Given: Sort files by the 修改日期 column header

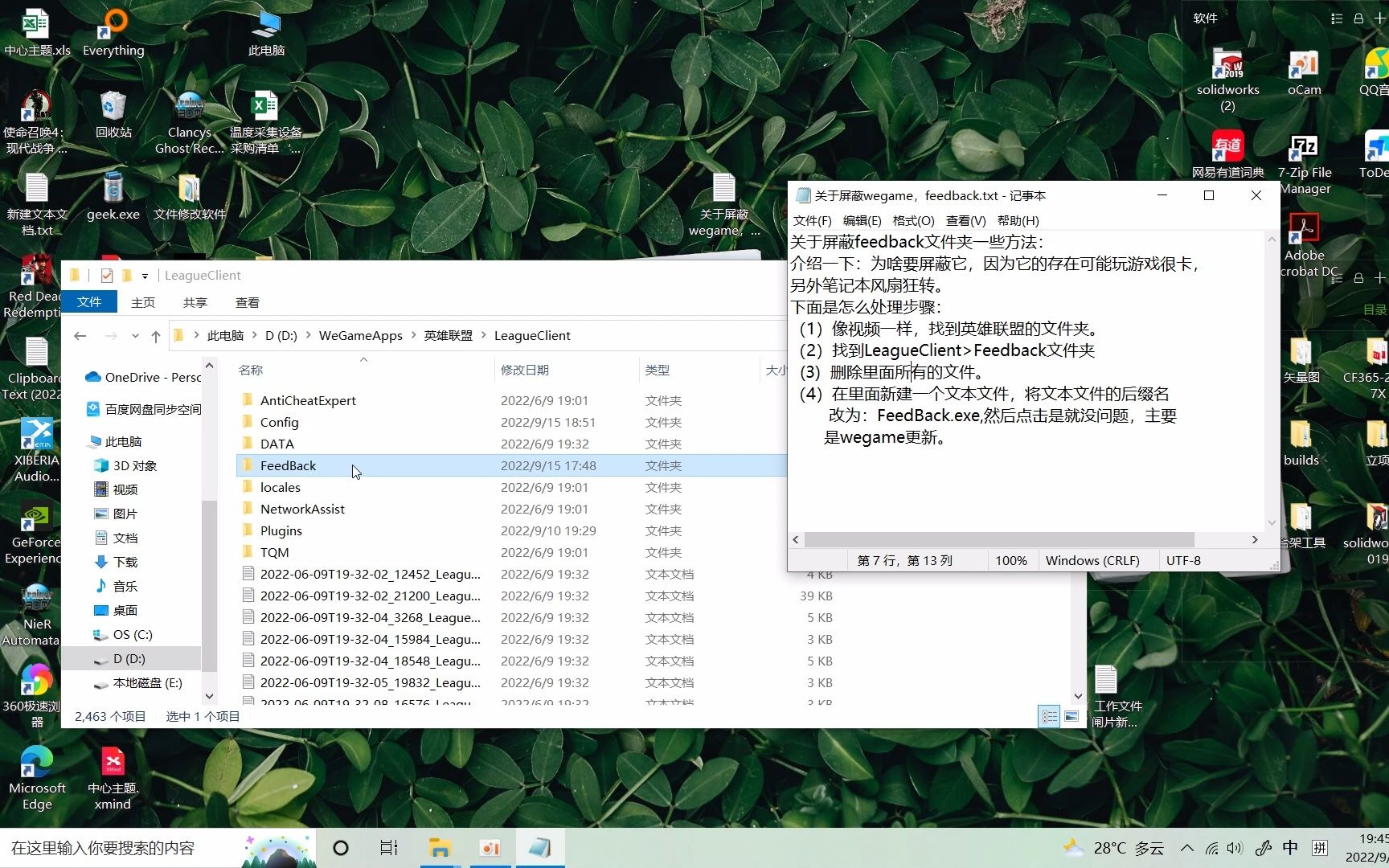Looking at the screenshot, I should (567, 370).
